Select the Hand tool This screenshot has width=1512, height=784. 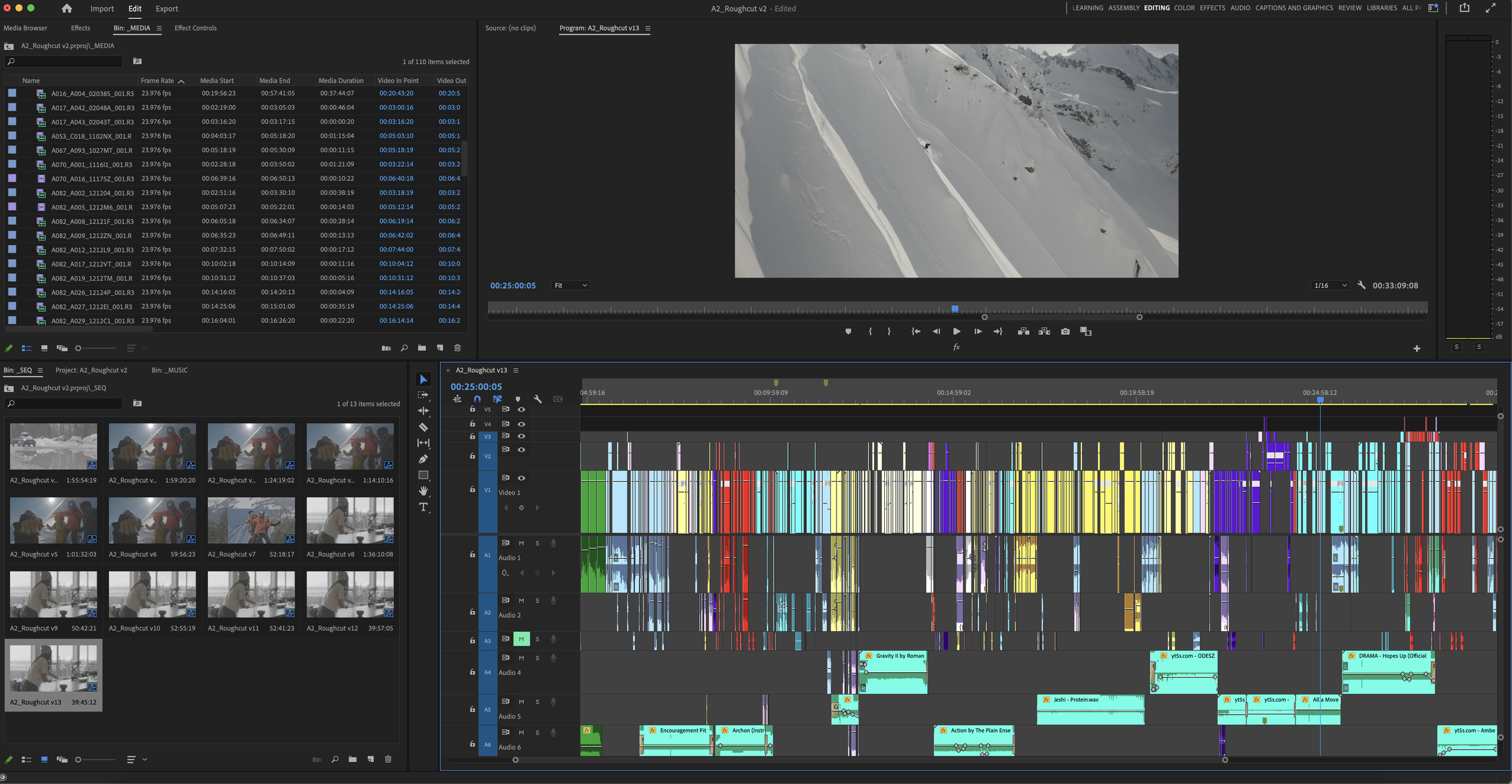423,491
